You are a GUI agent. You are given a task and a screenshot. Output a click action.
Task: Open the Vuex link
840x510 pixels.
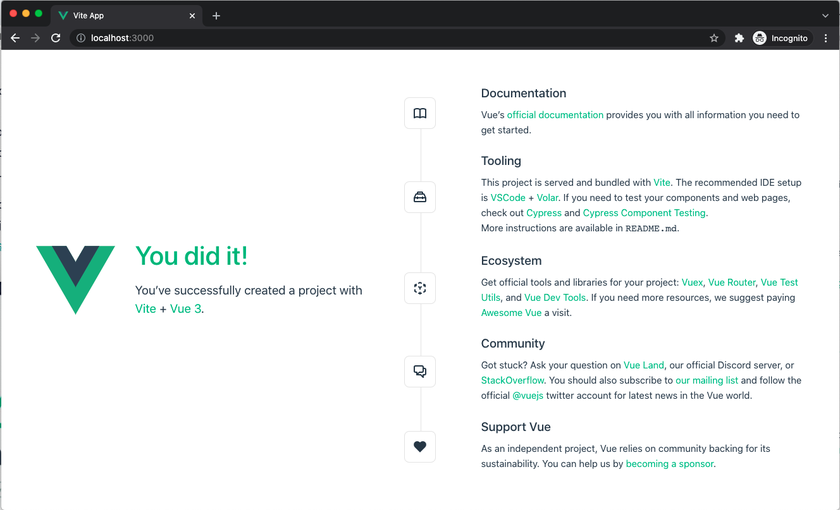point(692,282)
